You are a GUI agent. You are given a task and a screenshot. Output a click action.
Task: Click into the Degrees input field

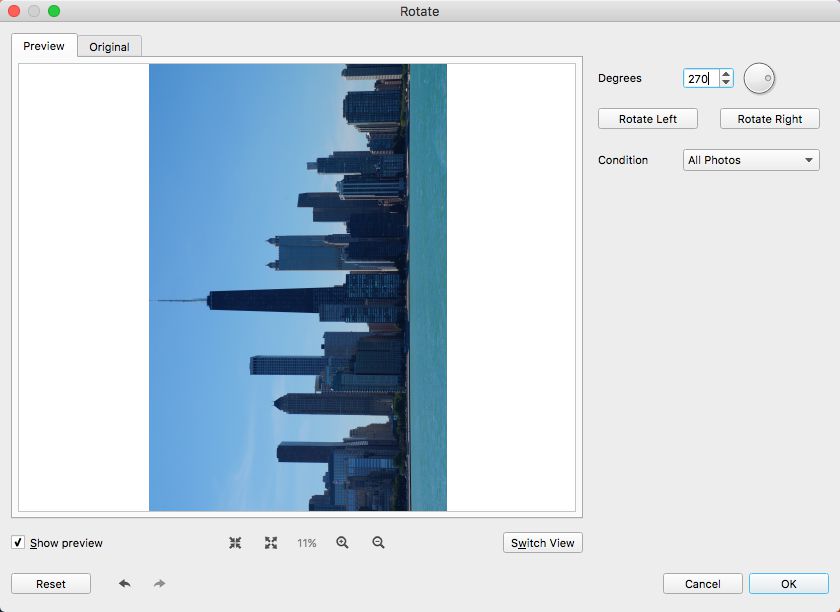tap(701, 78)
